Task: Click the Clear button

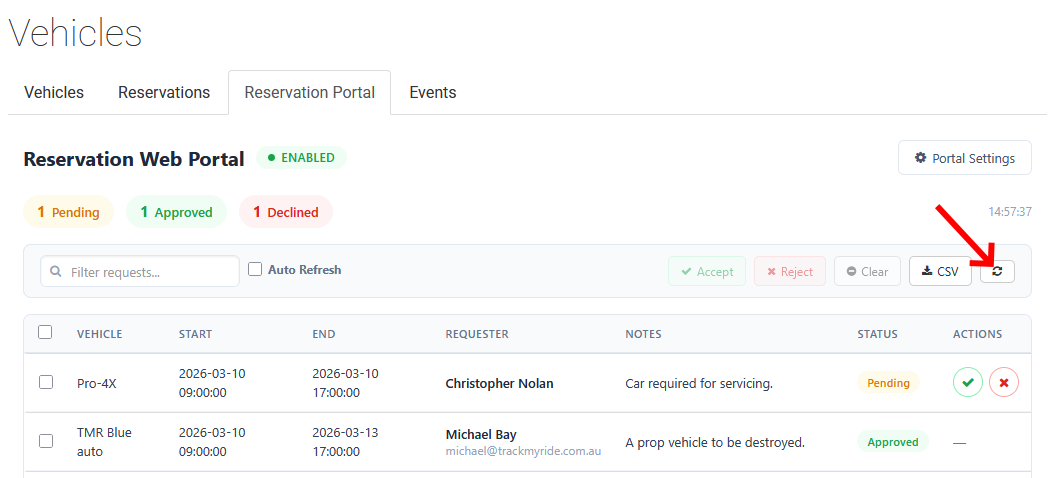Action: (867, 271)
